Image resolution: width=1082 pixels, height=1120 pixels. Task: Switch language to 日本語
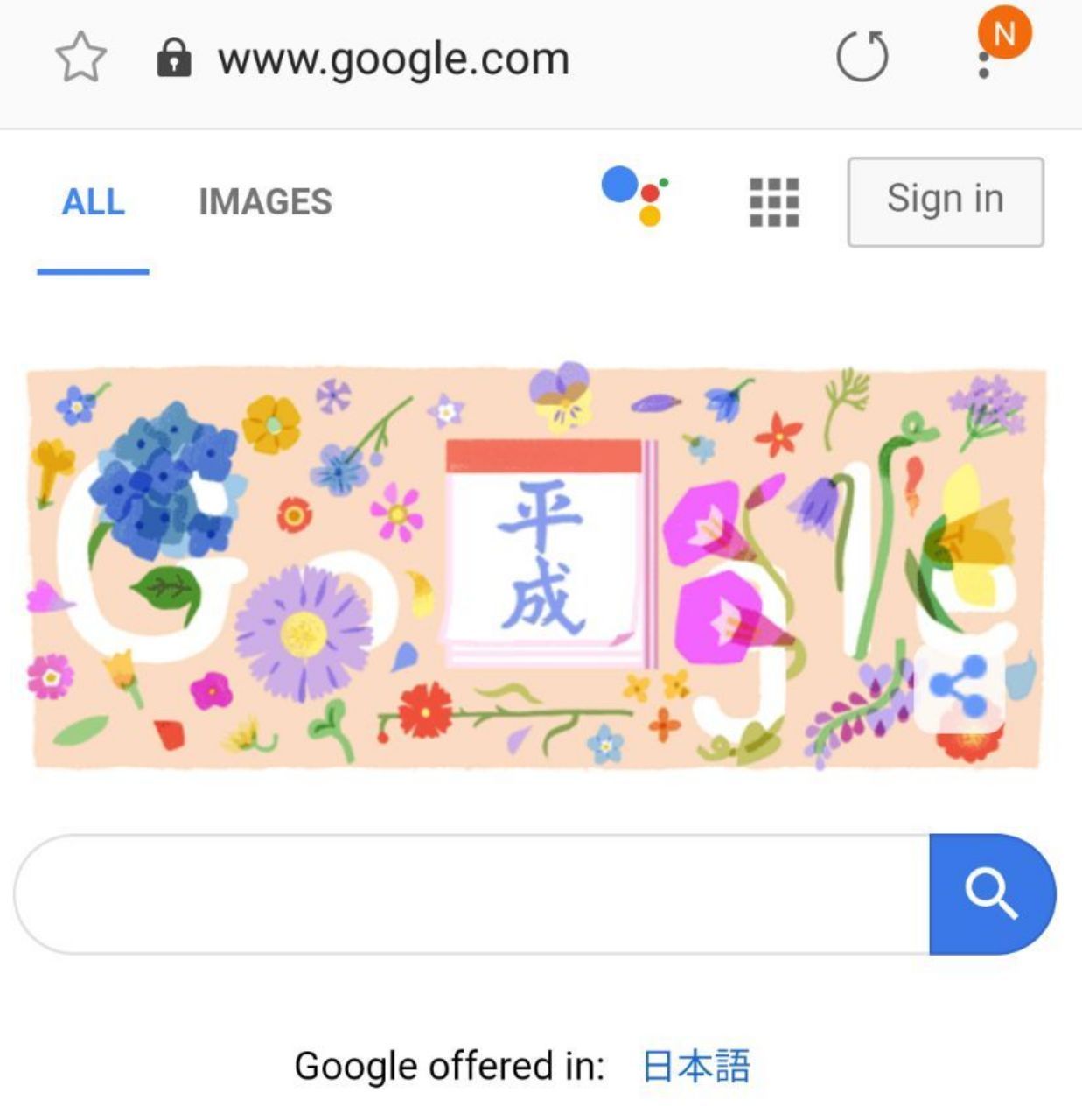coord(696,1066)
